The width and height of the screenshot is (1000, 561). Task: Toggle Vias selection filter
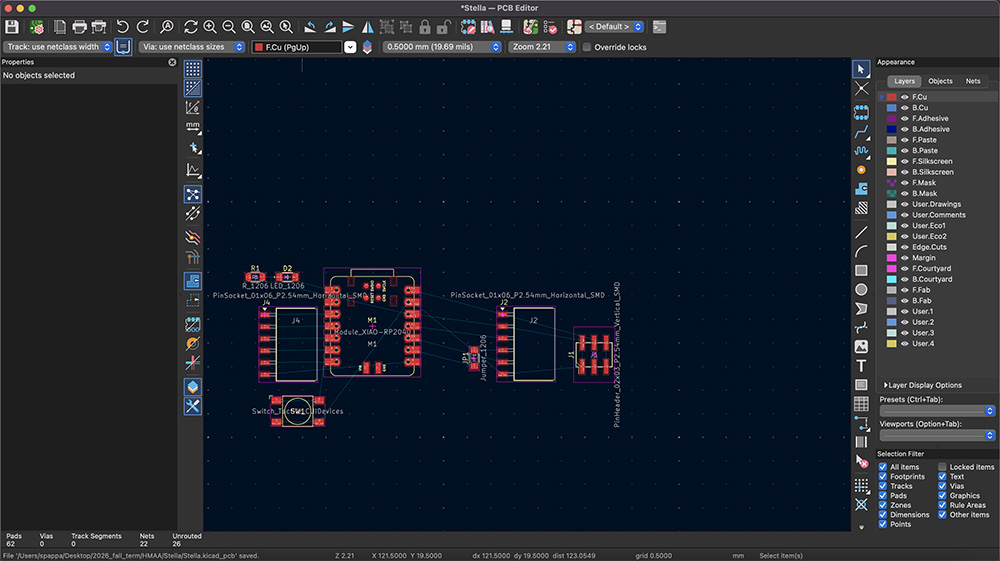tap(942, 486)
